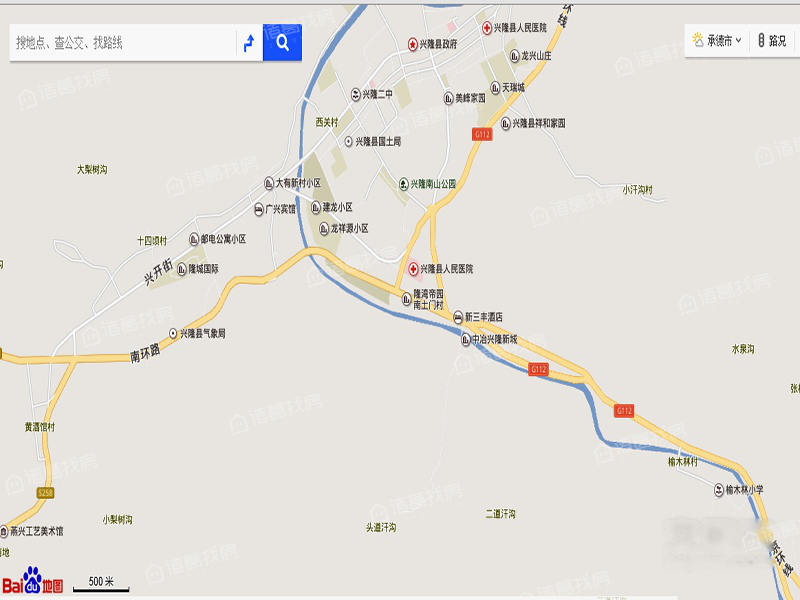Click the 隆城国际 residential marker
The height and width of the screenshot is (600, 800).
click(x=182, y=268)
